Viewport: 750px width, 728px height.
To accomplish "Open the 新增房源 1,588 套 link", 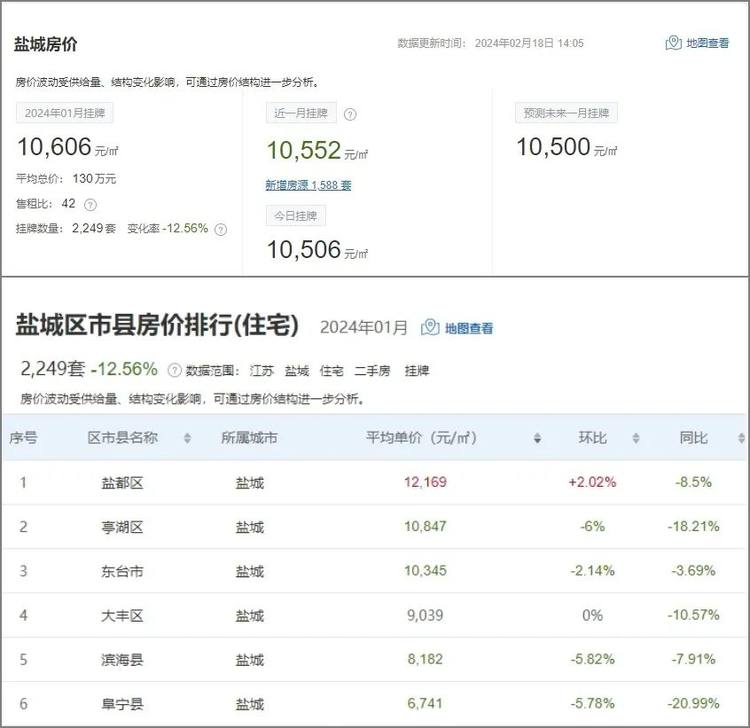I will click(x=309, y=185).
